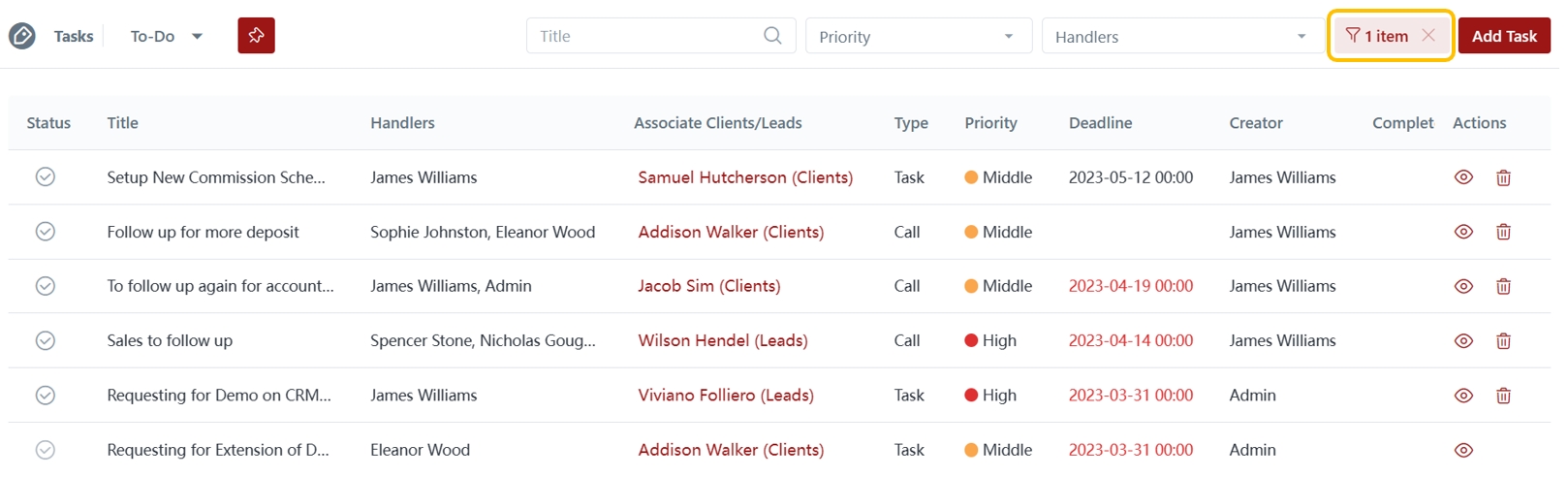Click the Priority column header
1568x477 pixels.
(x=990, y=123)
